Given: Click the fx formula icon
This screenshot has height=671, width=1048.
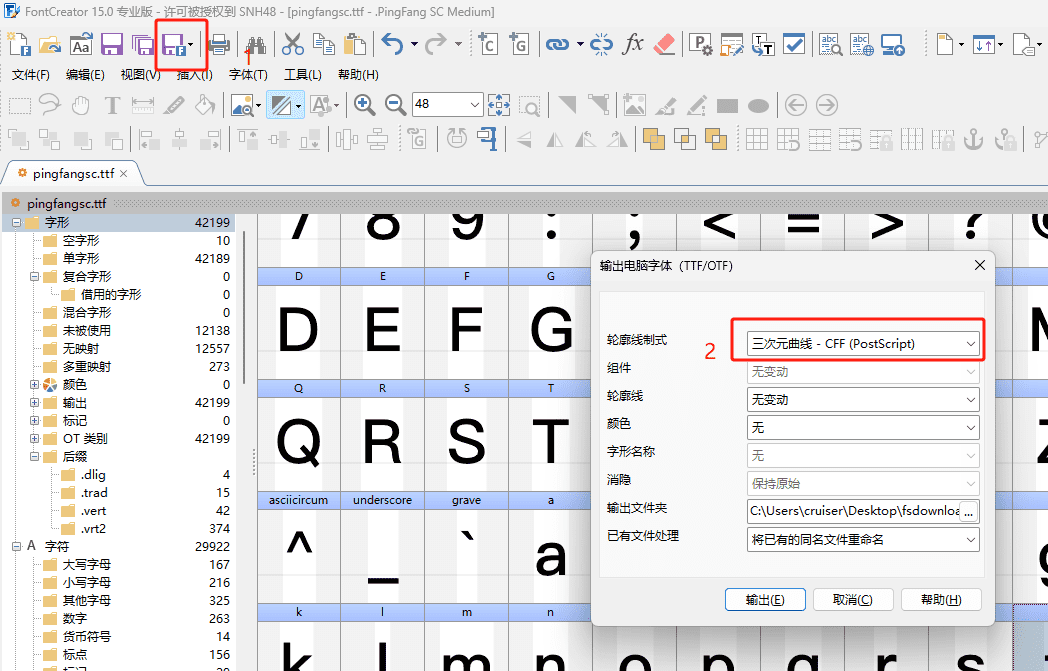Looking at the screenshot, I should tap(633, 44).
